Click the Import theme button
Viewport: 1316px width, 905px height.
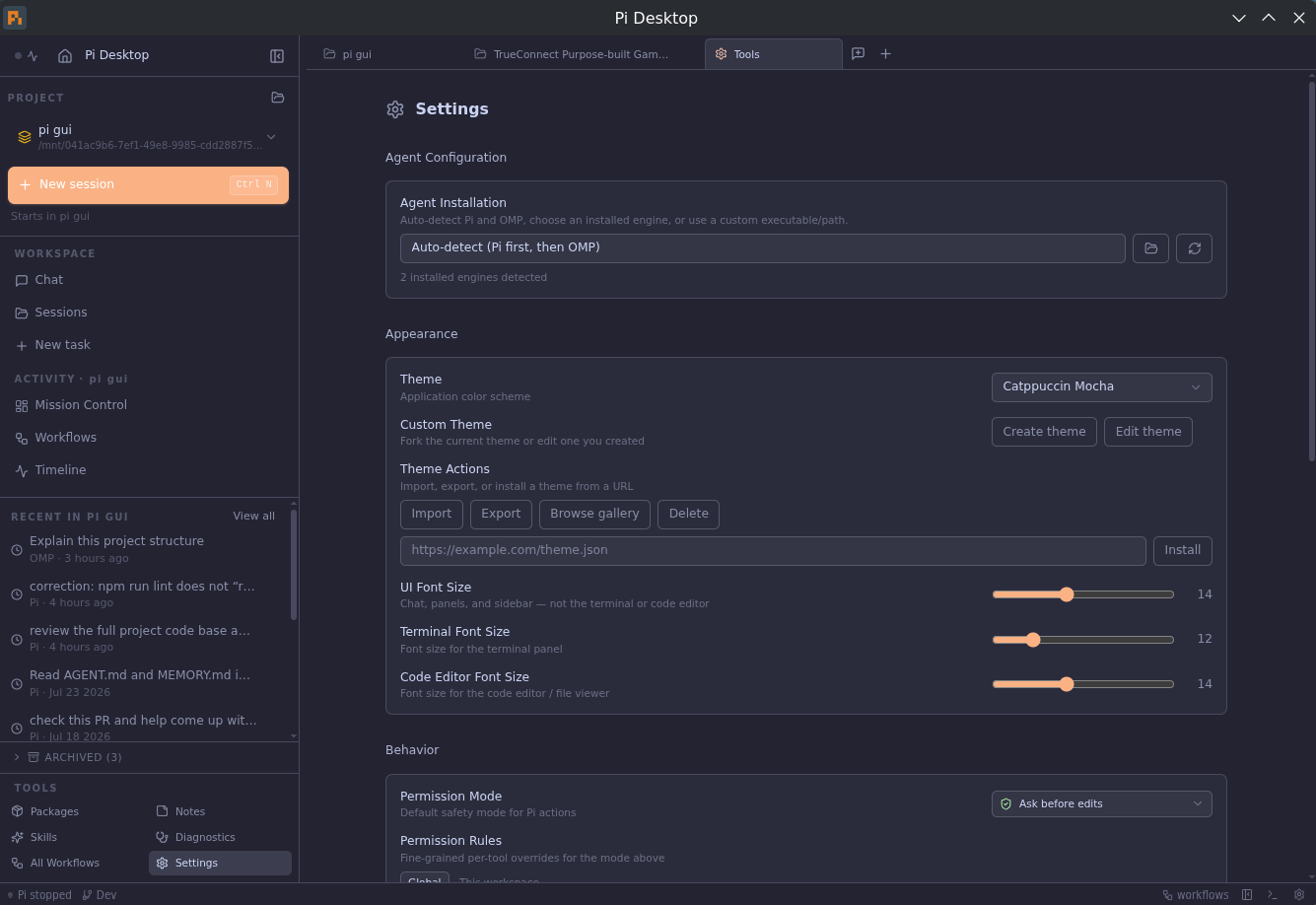432,515
